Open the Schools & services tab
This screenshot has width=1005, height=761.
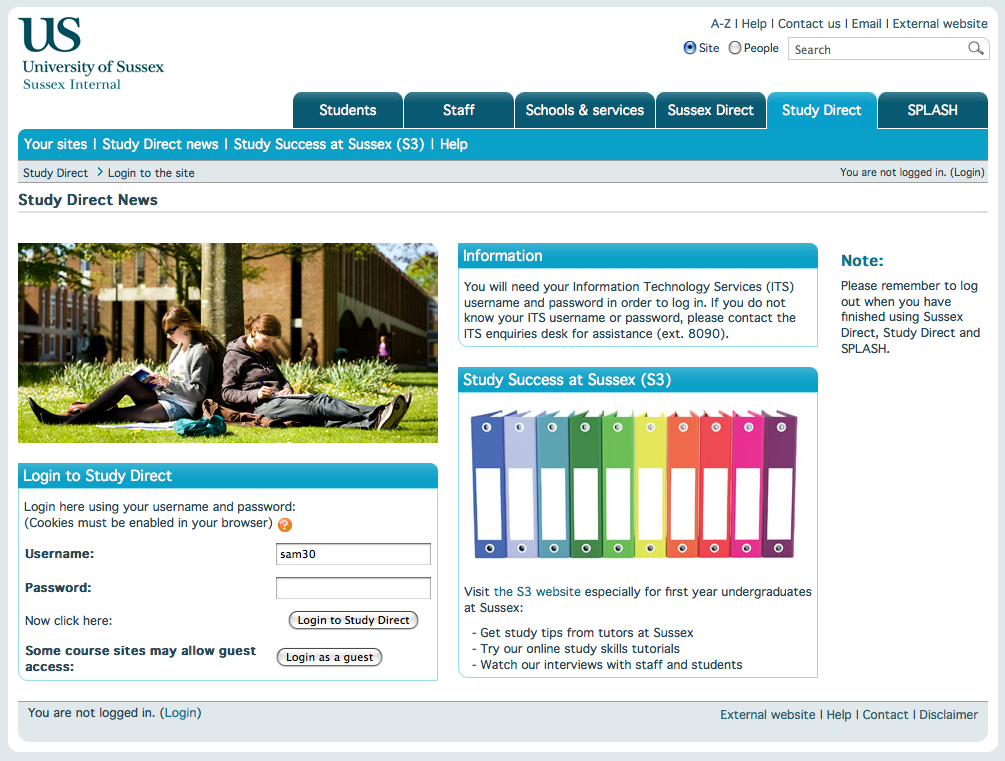click(x=584, y=110)
